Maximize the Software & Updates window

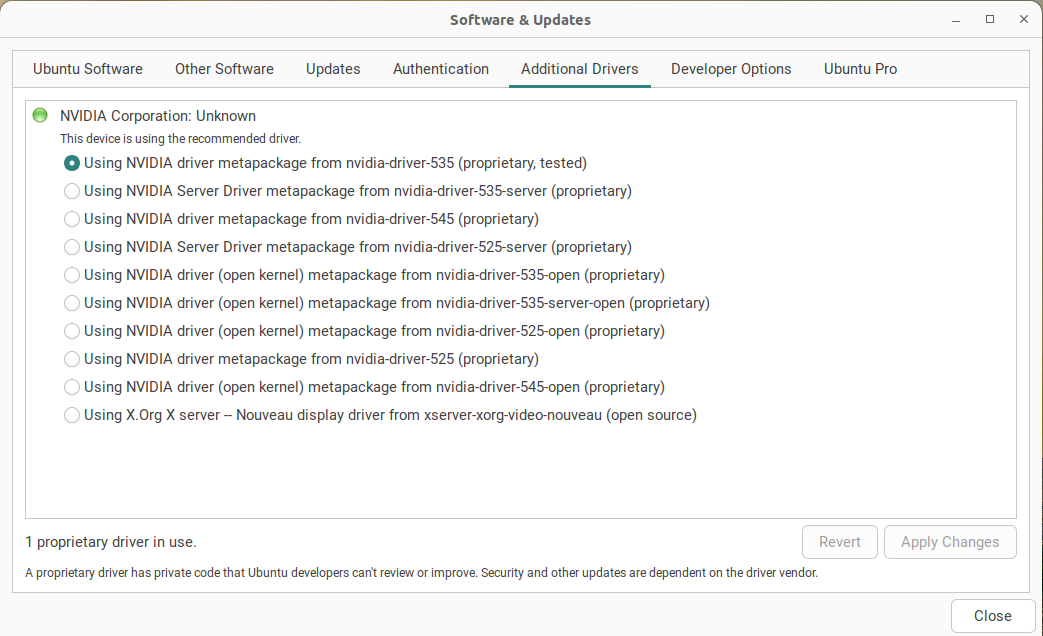990,19
